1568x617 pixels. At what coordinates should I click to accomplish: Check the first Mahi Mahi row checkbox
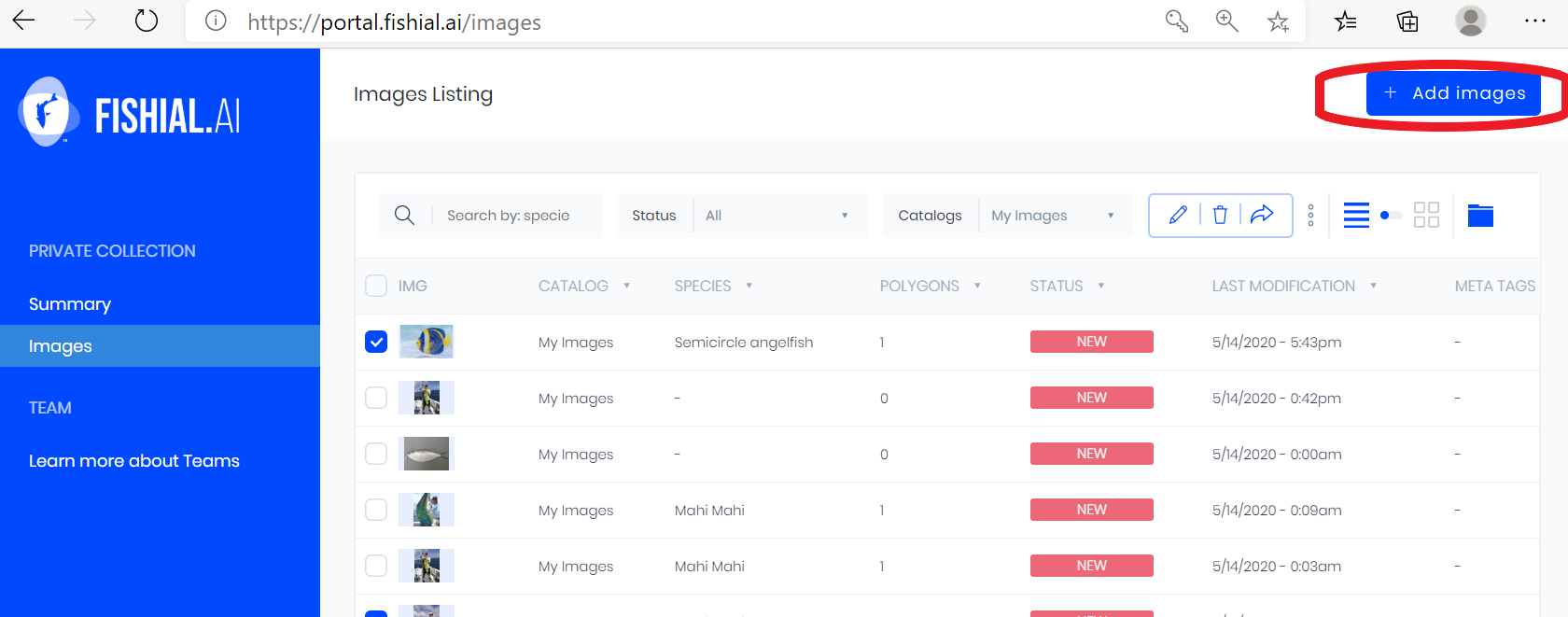pyautogui.click(x=376, y=510)
